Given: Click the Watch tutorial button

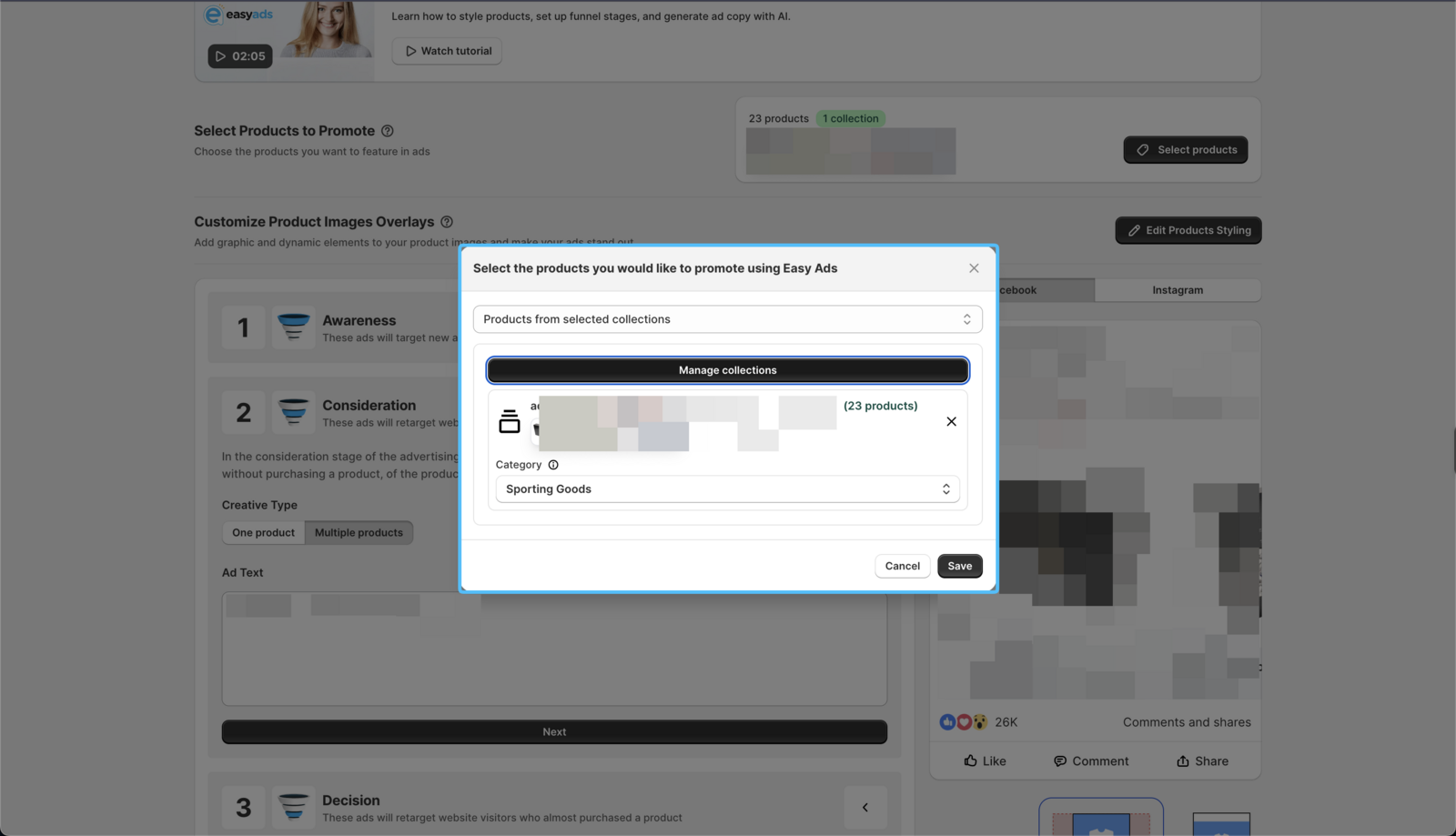Looking at the screenshot, I should pos(447,51).
